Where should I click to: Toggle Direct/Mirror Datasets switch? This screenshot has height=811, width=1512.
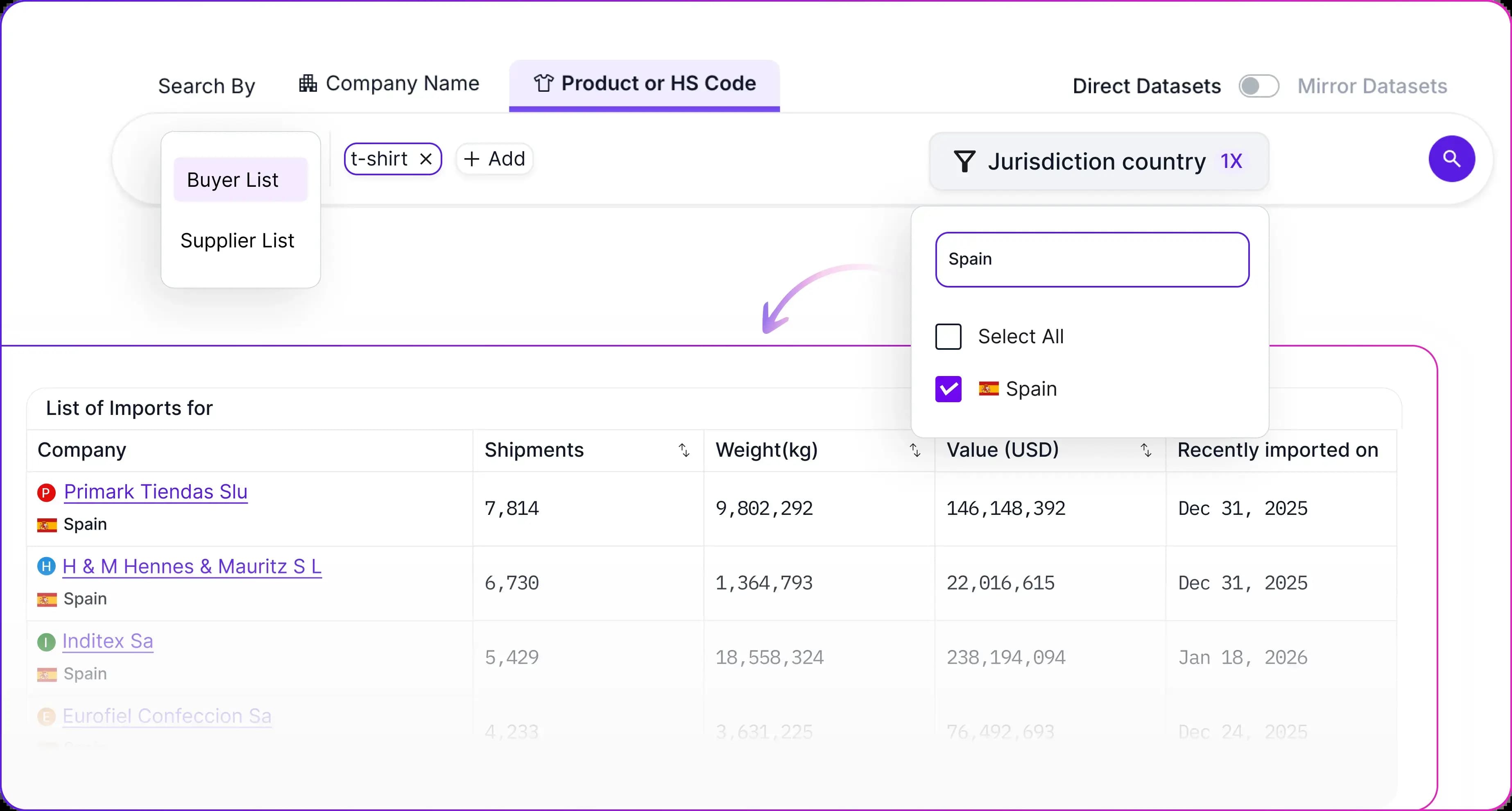pos(1258,86)
